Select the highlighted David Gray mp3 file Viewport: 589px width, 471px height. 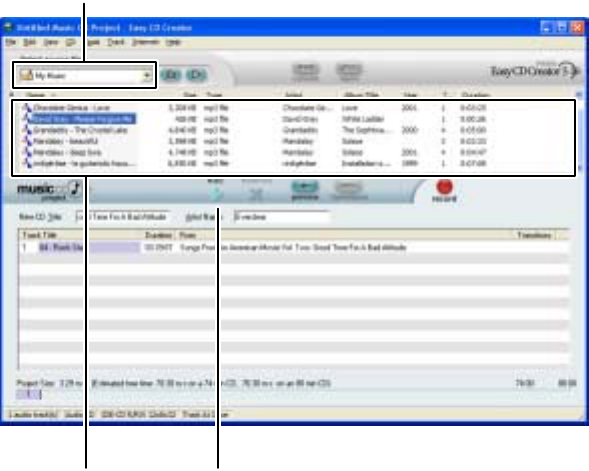click(83, 119)
